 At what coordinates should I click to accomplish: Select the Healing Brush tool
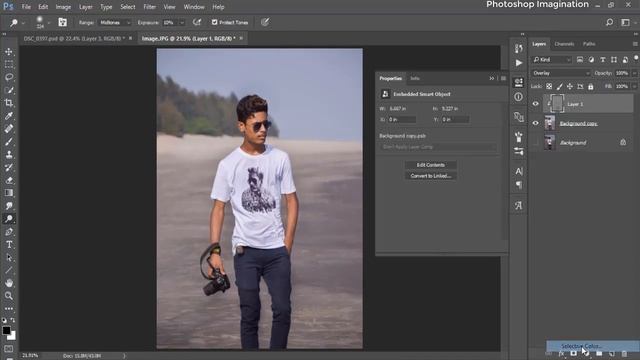tap(9, 129)
